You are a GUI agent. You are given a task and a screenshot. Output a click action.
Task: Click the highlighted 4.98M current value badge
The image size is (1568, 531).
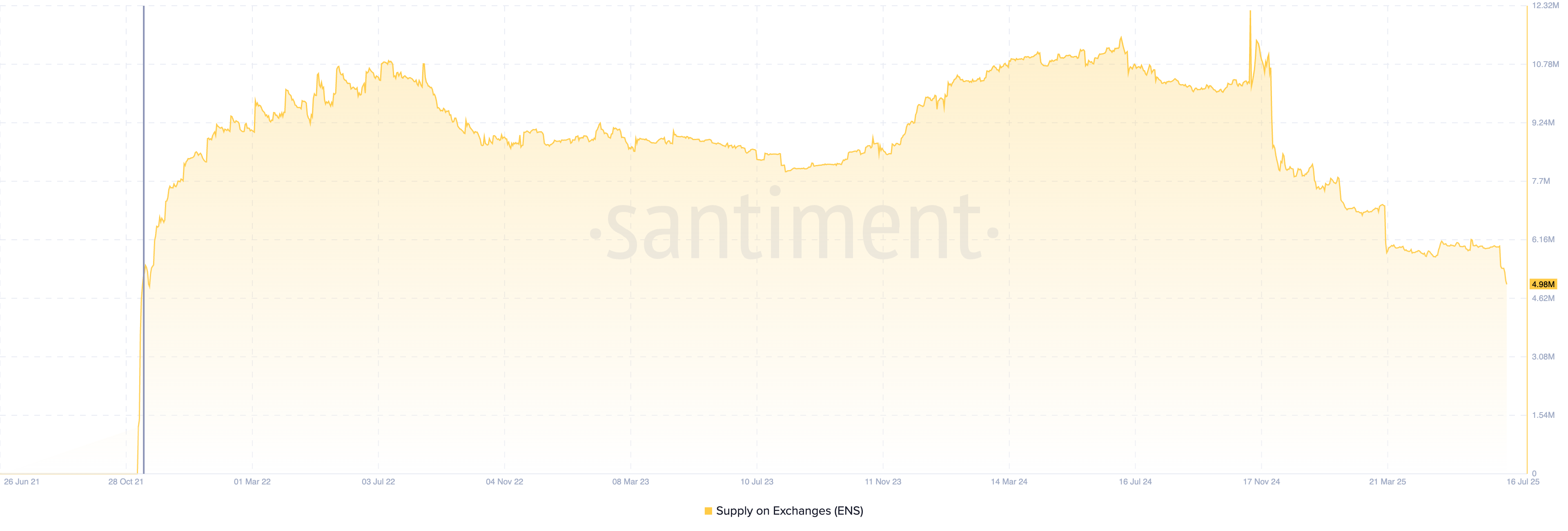[1542, 284]
